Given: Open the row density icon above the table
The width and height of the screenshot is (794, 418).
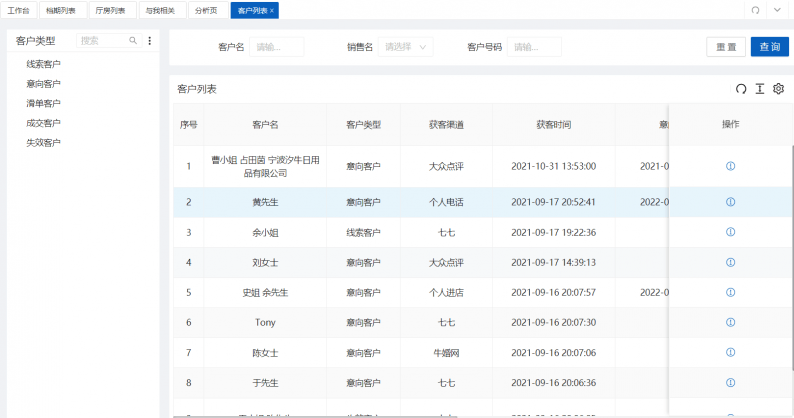Looking at the screenshot, I should click(760, 89).
